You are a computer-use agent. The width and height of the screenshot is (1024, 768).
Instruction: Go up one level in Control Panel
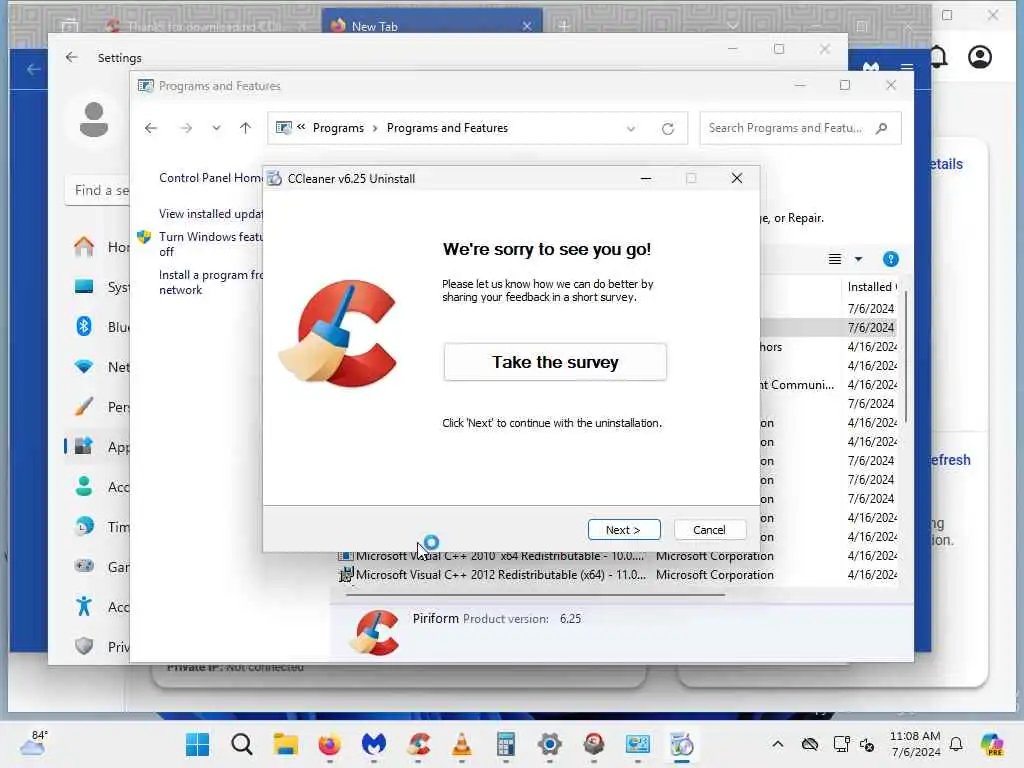coord(246,128)
